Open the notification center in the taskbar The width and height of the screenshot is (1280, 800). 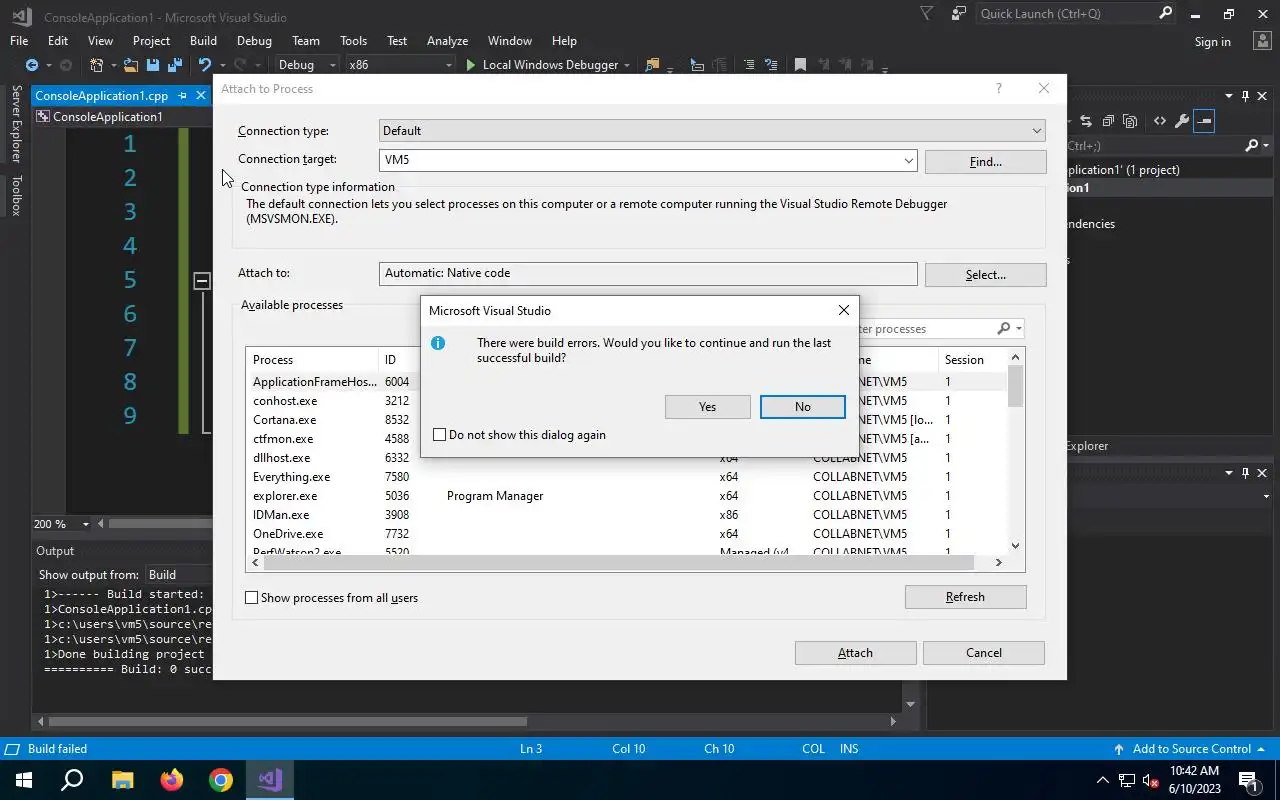(1249, 780)
